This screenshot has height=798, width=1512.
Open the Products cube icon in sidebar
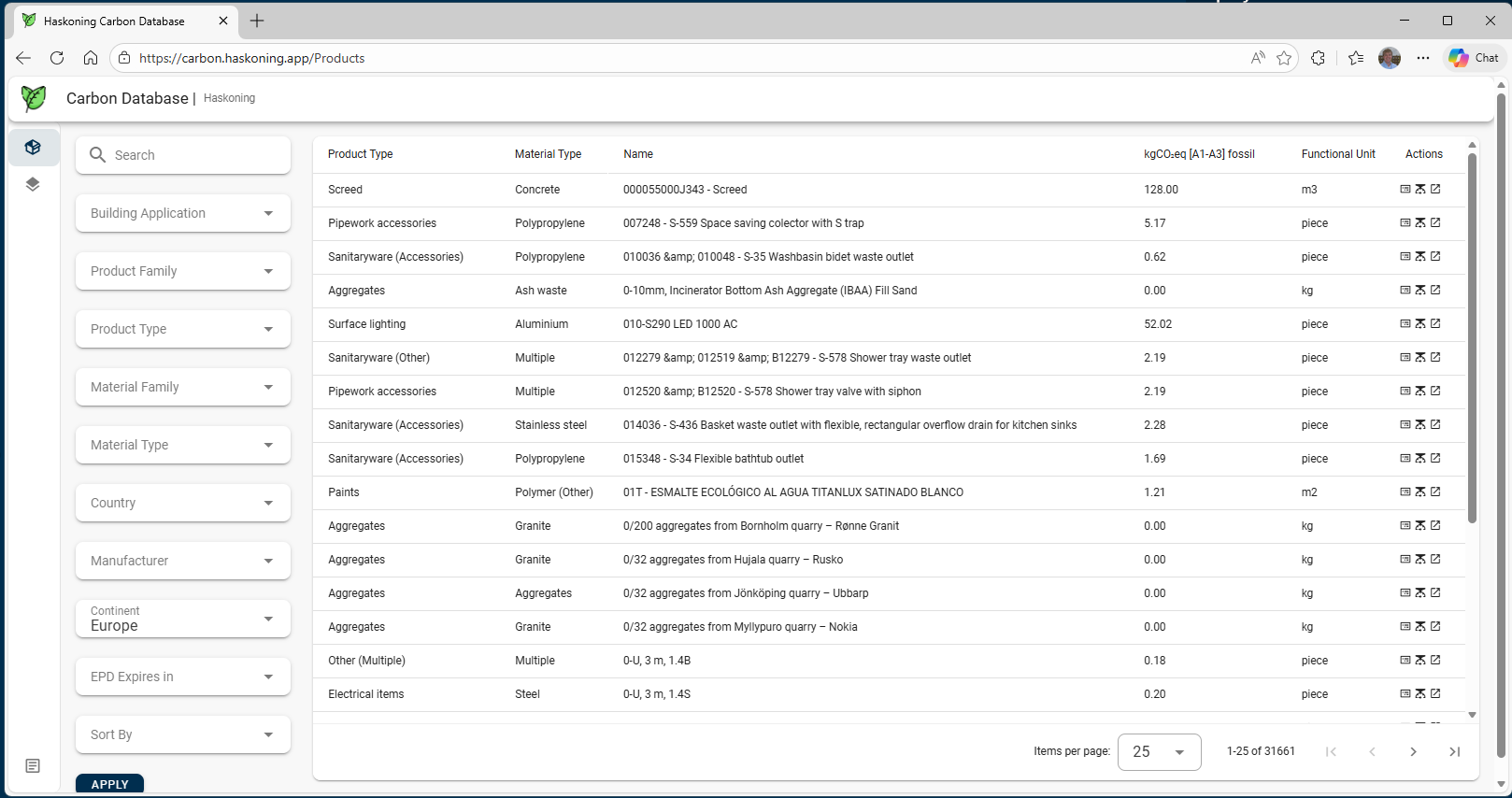click(33, 148)
